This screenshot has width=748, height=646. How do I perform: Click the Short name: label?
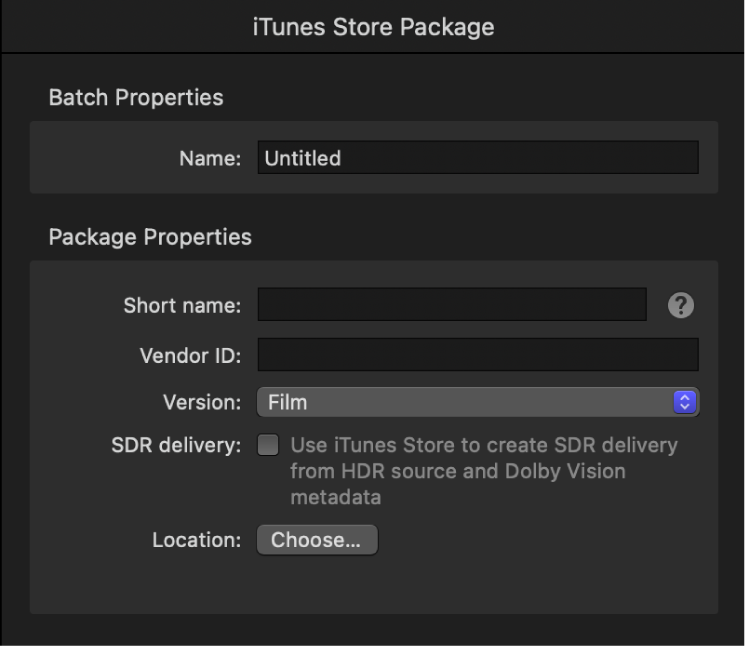click(x=180, y=306)
